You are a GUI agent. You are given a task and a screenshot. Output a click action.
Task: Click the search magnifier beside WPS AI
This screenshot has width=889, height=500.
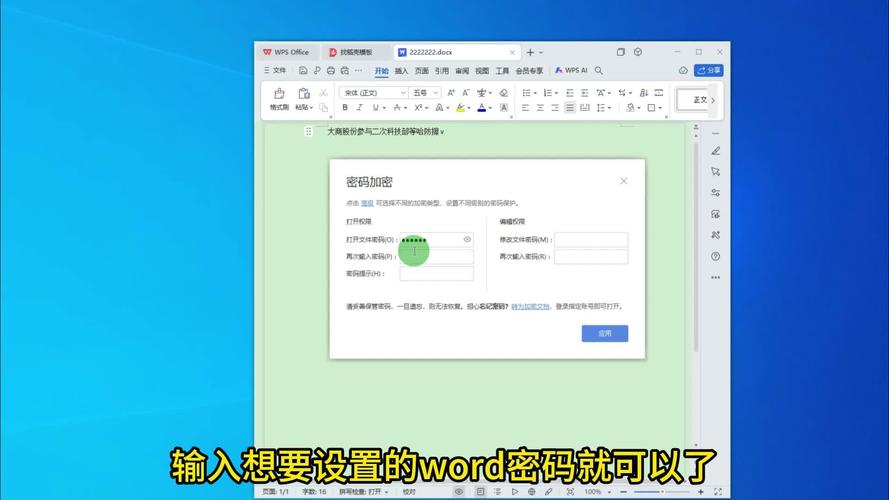pyautogui.click(x=599, y=70)
